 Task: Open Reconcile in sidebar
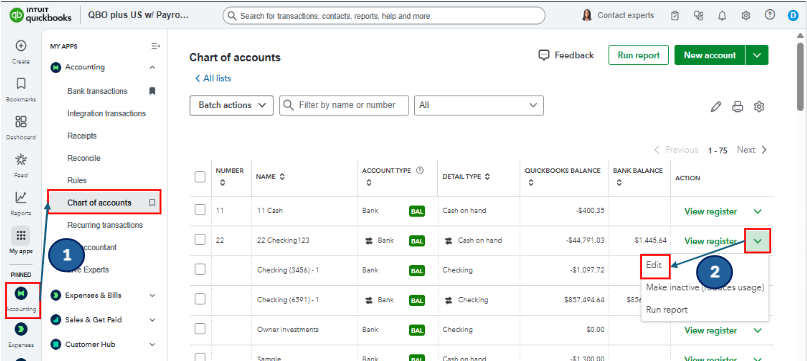coord(84,158)
